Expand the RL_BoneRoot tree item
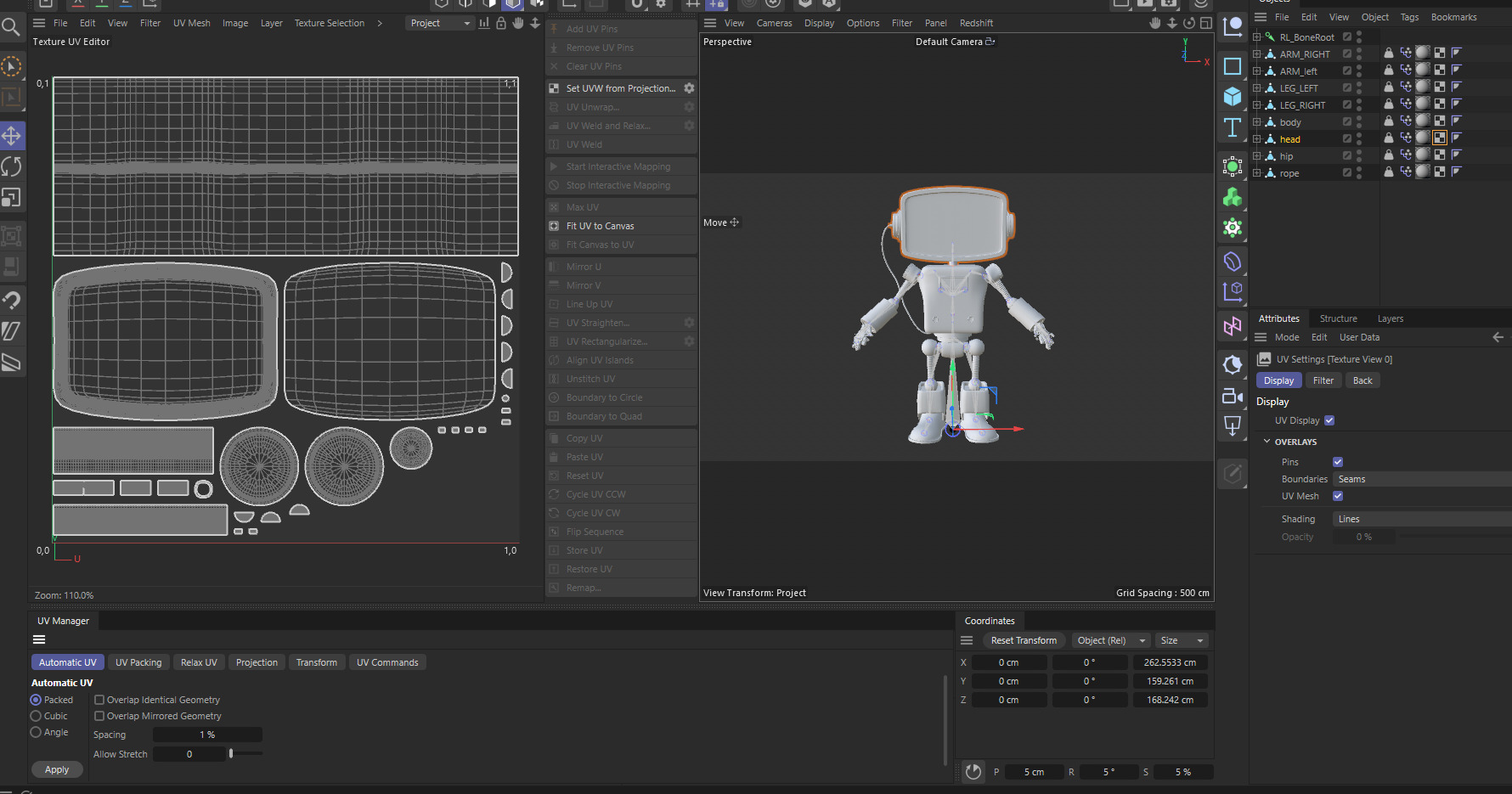The image size is (1512, 794). tap(1256, 37)
